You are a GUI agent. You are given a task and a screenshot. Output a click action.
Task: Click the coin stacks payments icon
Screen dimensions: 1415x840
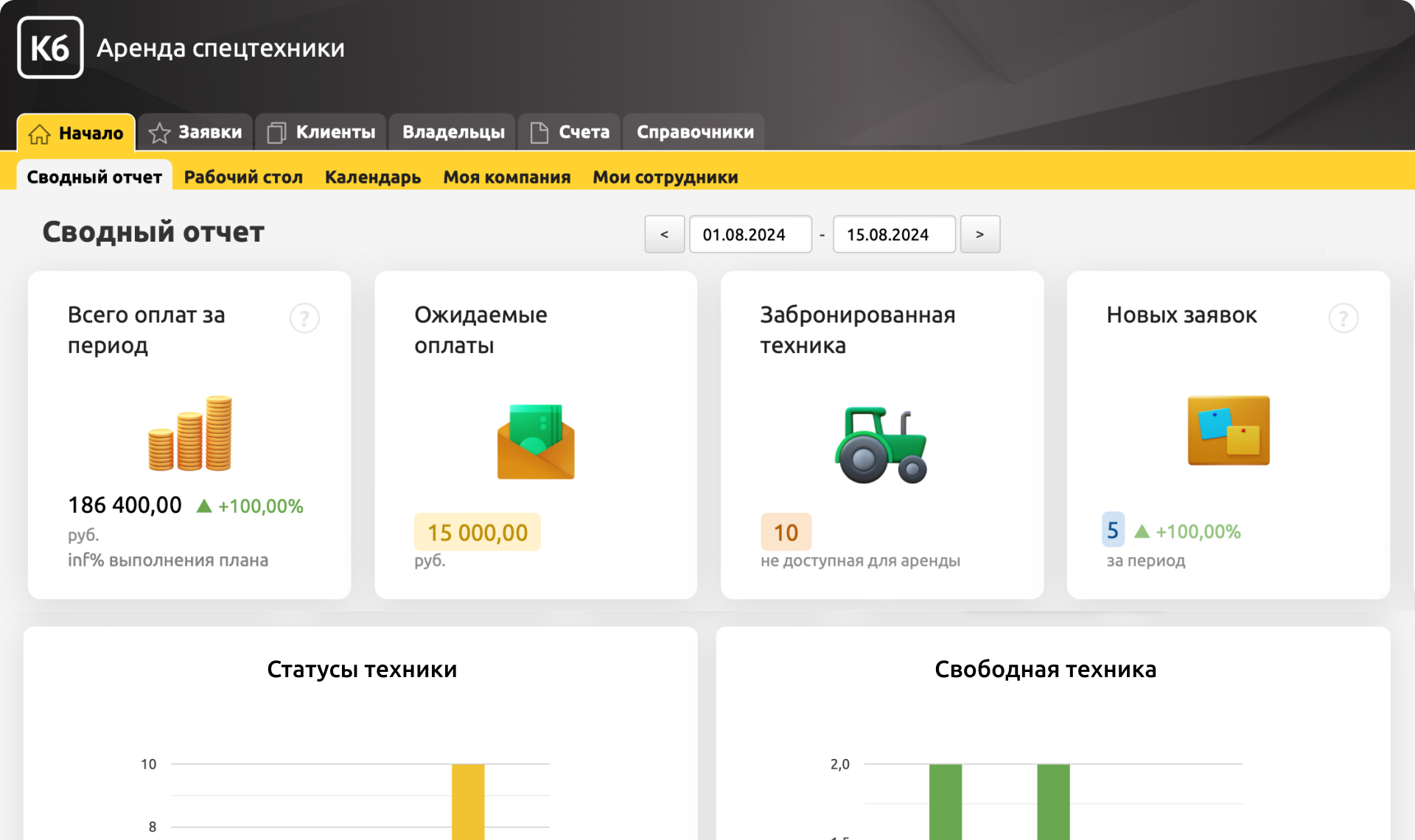190,433
